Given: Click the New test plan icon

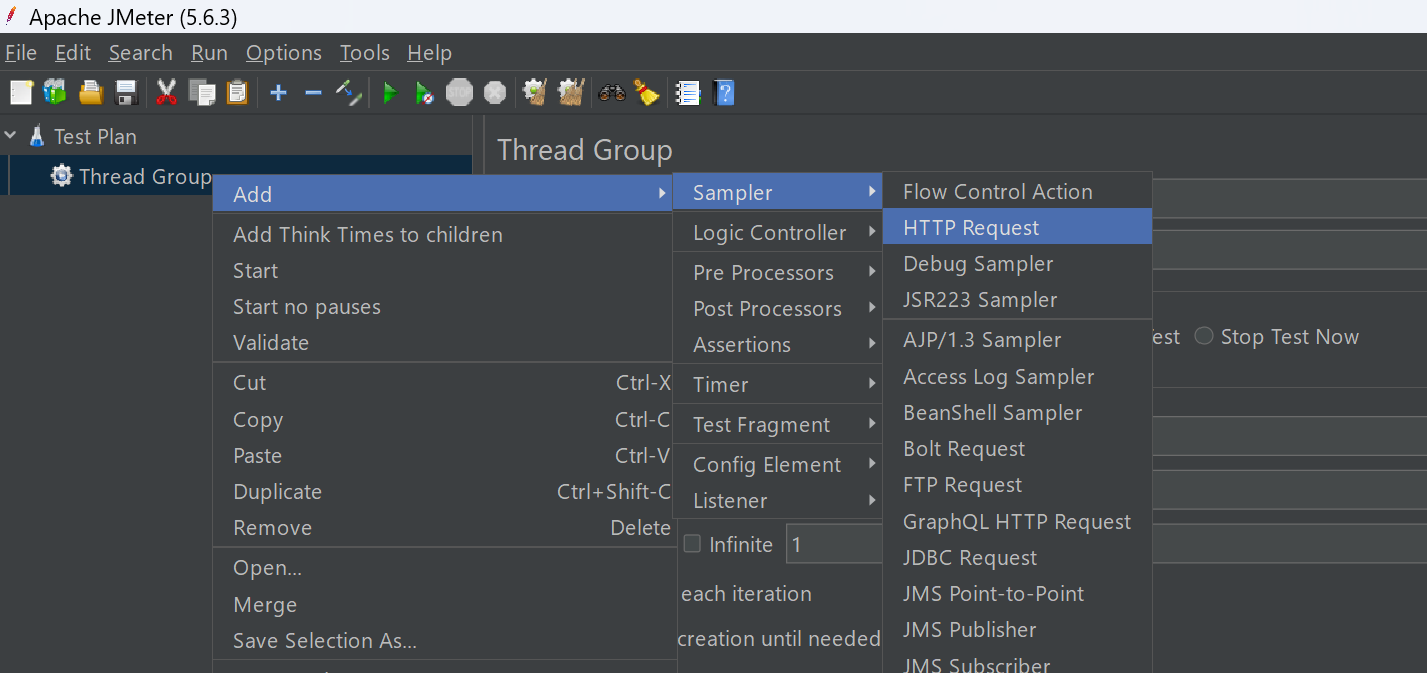Looking at the screenshot, I should 21,93.
